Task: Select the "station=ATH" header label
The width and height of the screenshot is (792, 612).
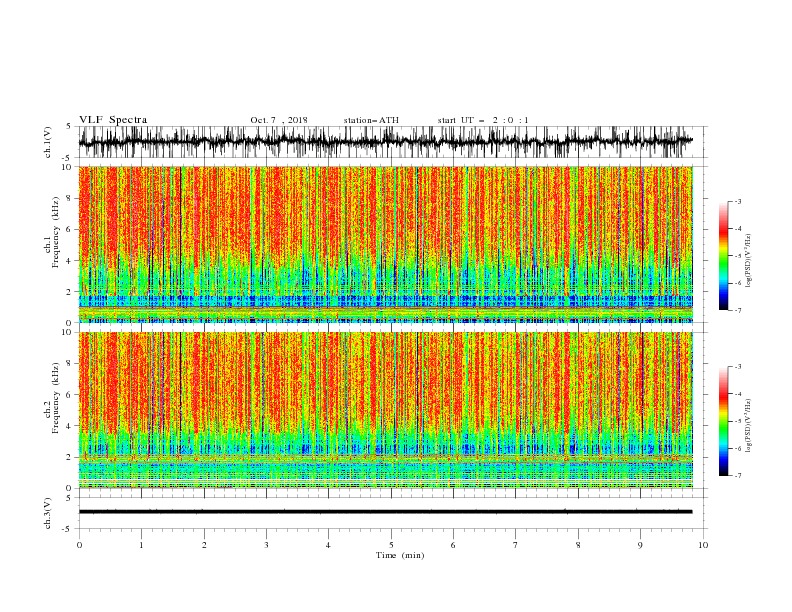Action: (x=371, y=120)
